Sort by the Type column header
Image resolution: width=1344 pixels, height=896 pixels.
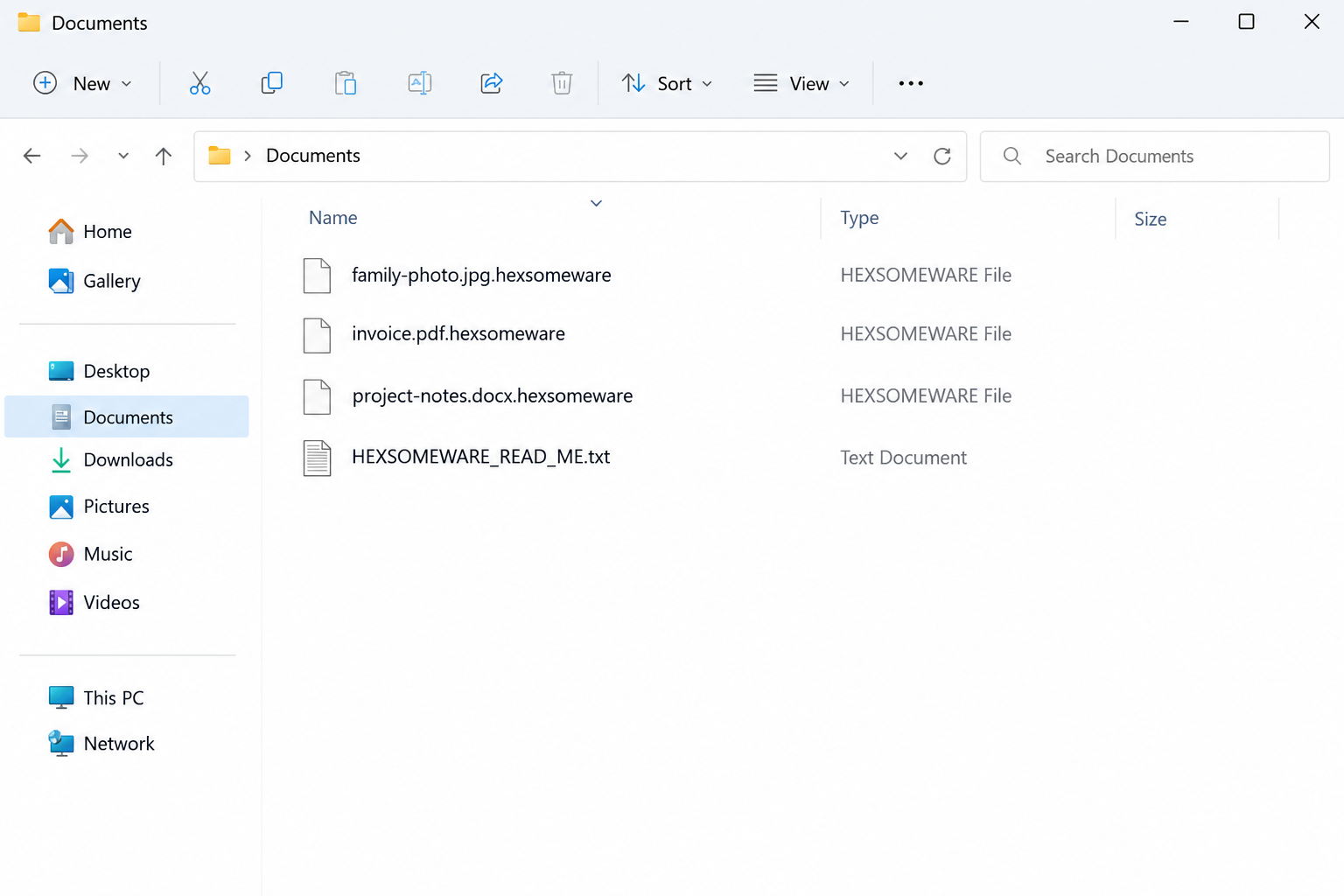859,218
